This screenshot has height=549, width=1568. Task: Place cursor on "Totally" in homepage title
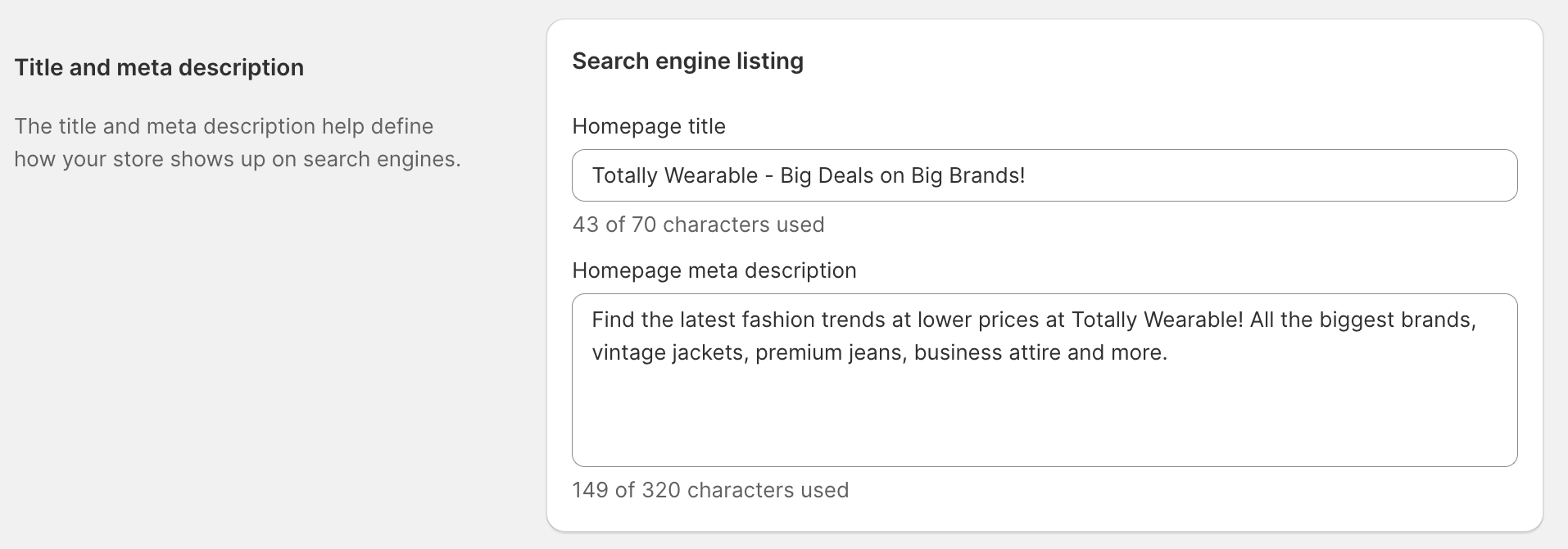[x=622, y=175]
